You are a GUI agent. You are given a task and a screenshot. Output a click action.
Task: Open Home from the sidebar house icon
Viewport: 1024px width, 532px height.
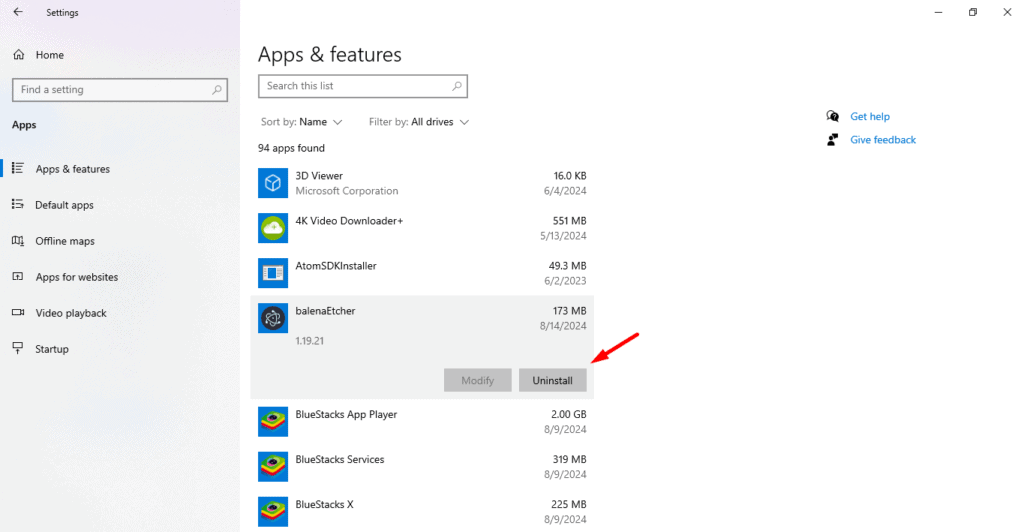pyautogui.click(x=19, y=55)
